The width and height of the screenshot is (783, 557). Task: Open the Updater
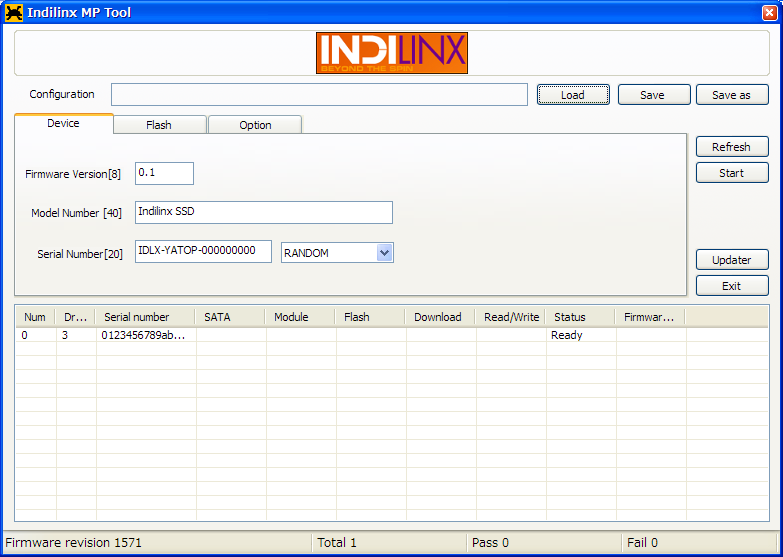pyautogui.click(x=732, y=260)
